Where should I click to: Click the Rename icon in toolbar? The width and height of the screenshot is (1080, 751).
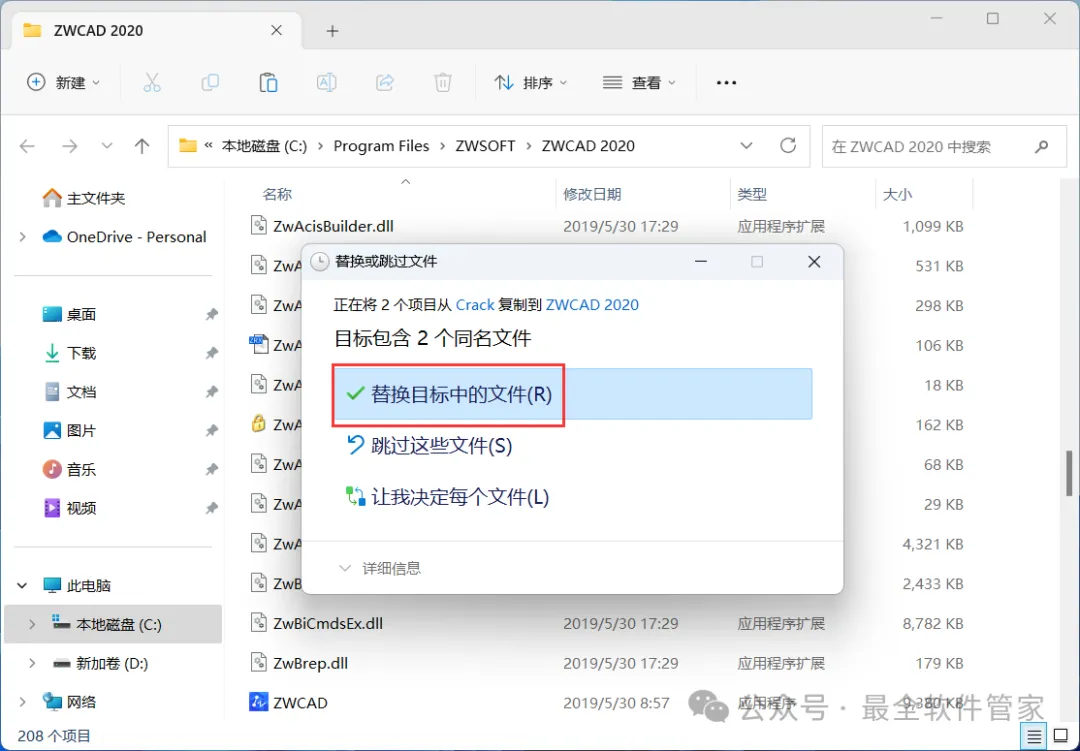pos(326,83)
